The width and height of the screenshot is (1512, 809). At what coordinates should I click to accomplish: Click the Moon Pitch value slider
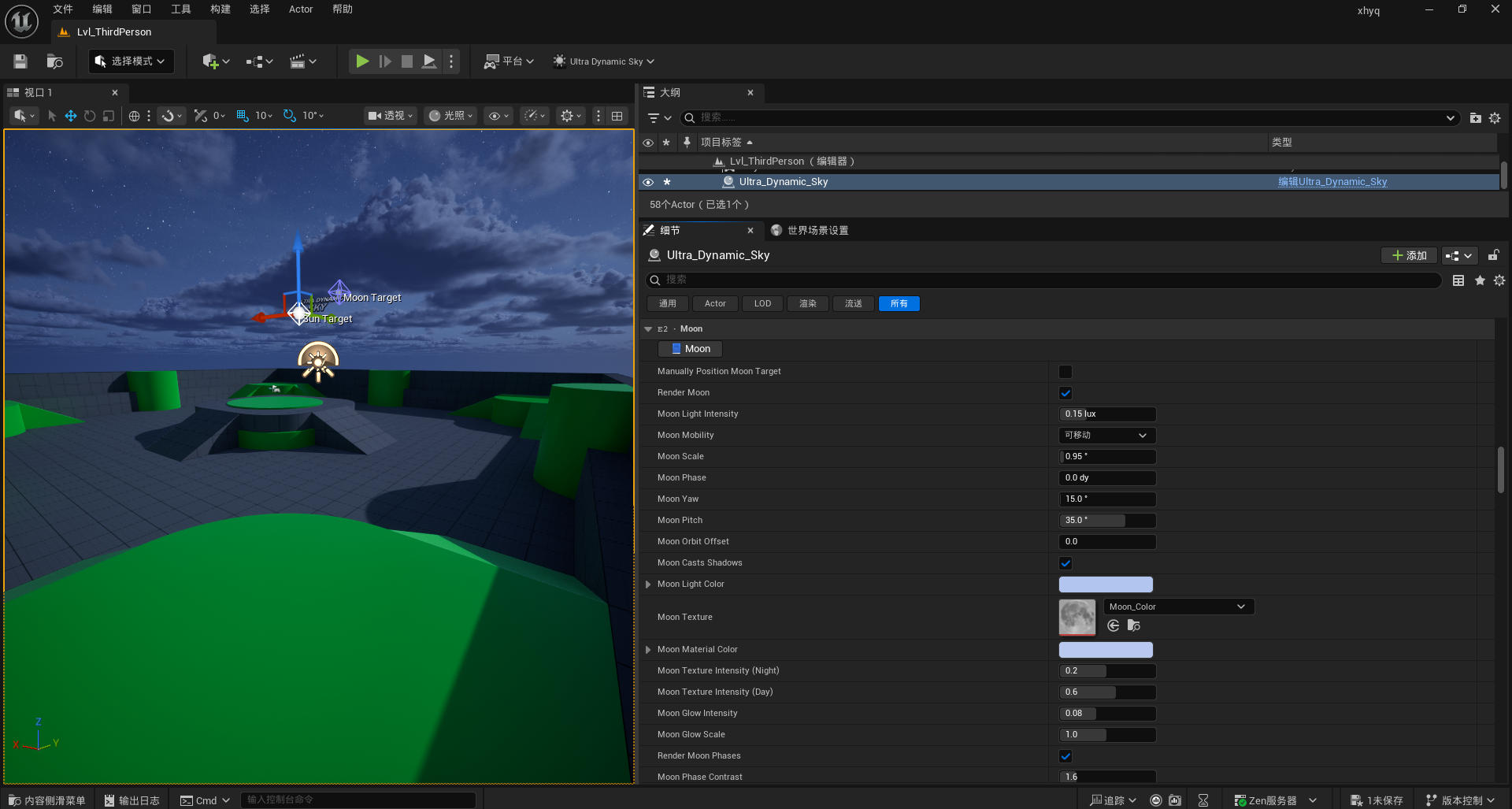[x=1107, y=521]
